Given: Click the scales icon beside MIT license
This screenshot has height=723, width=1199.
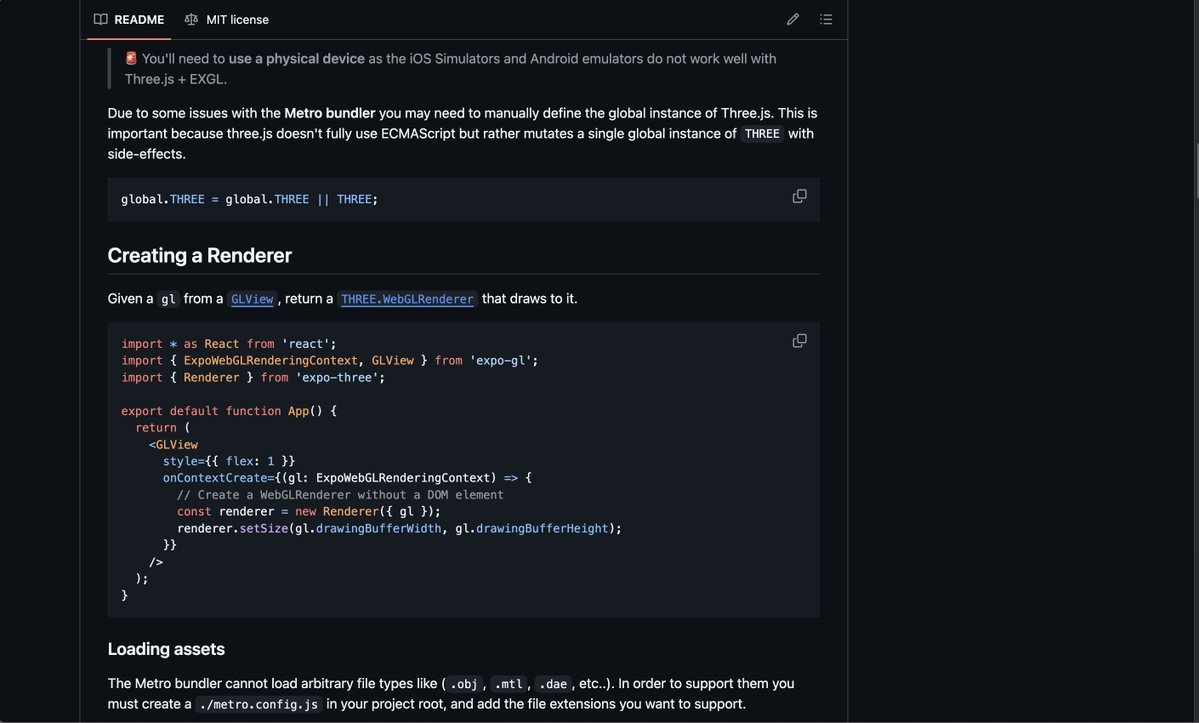Looking at the screenshot, I should click(191, 19).
